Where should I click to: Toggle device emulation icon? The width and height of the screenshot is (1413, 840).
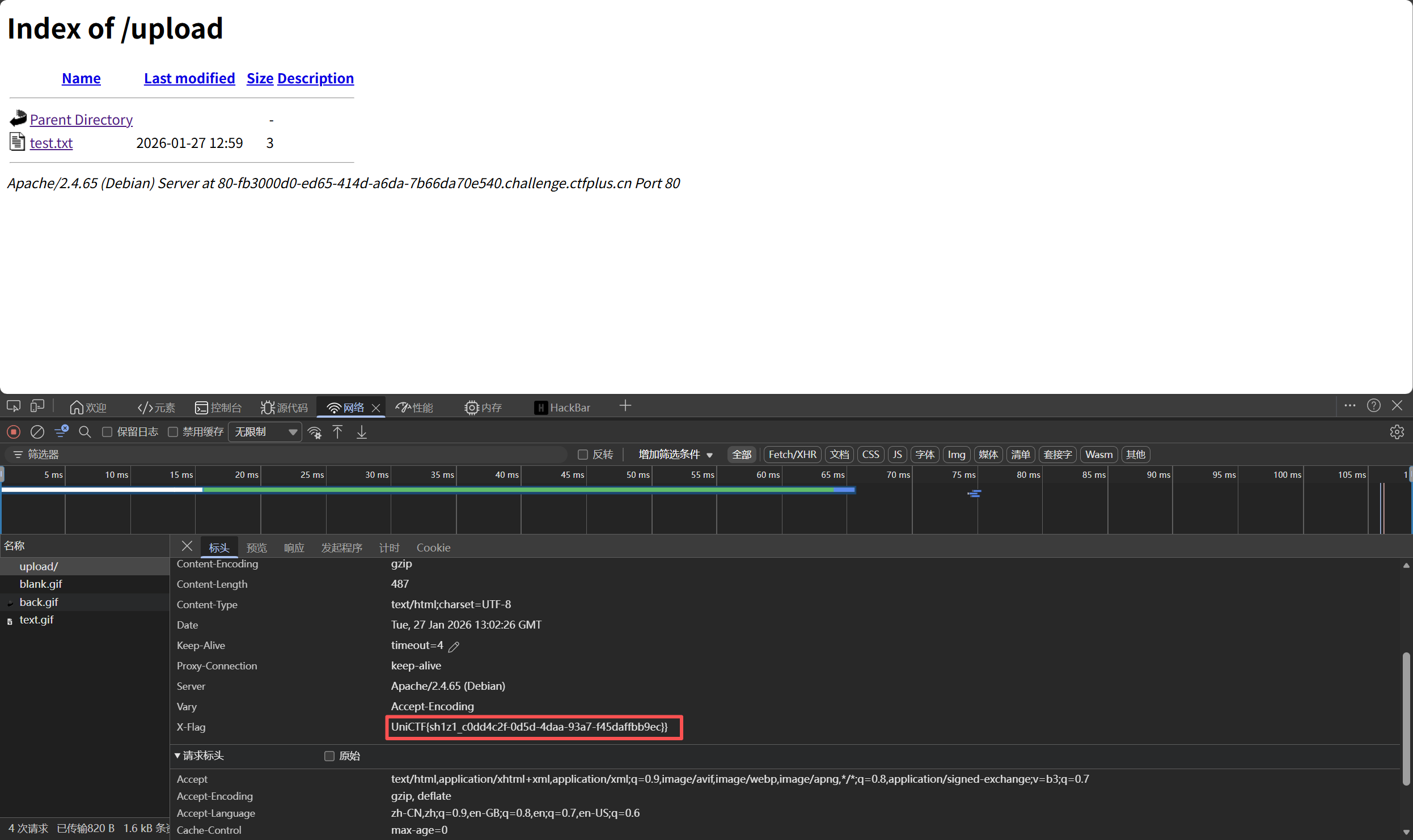[x=37, y=406]
